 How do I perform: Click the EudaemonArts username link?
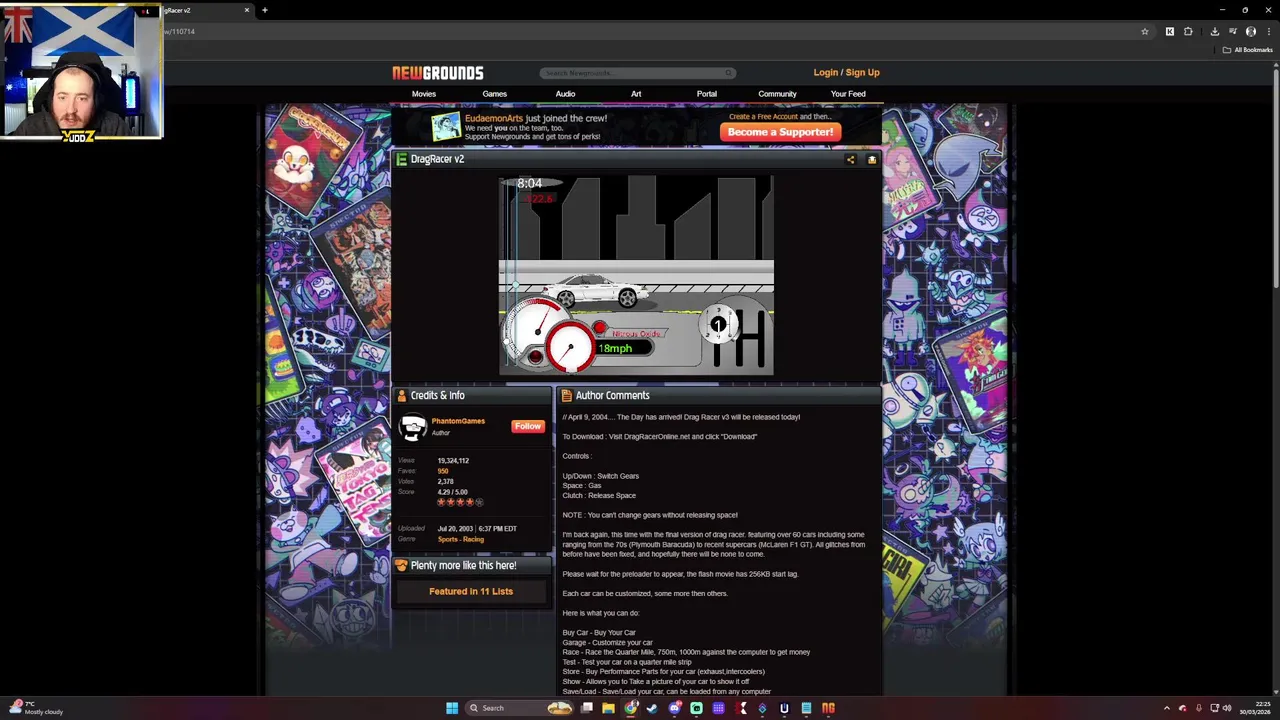(494, 118)
